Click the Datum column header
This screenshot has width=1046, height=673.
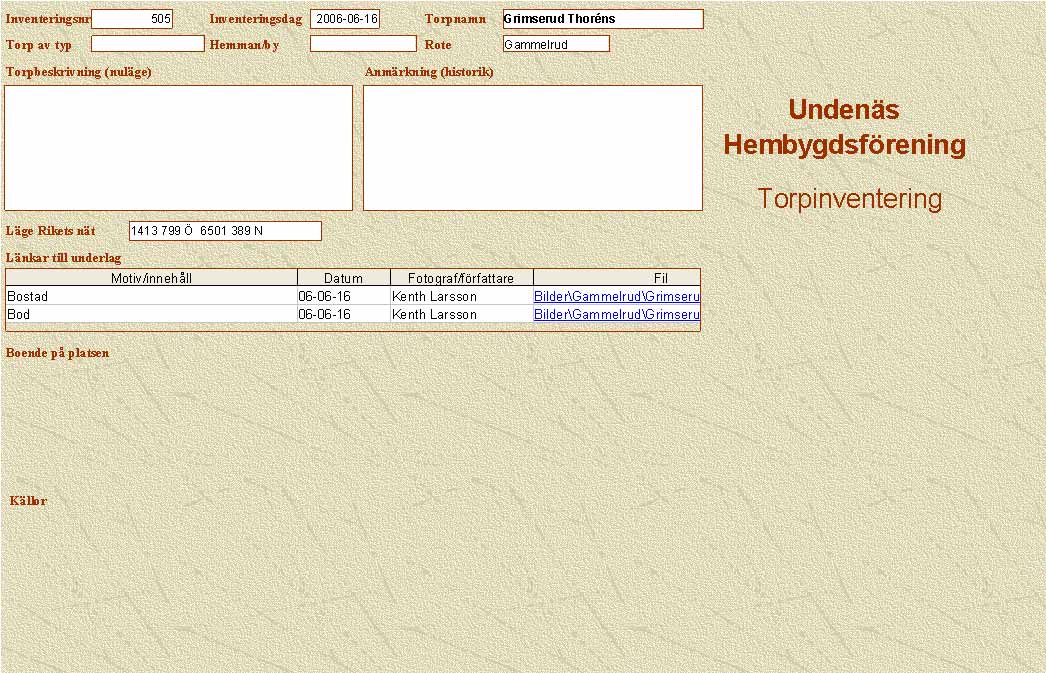pos(343,278)
